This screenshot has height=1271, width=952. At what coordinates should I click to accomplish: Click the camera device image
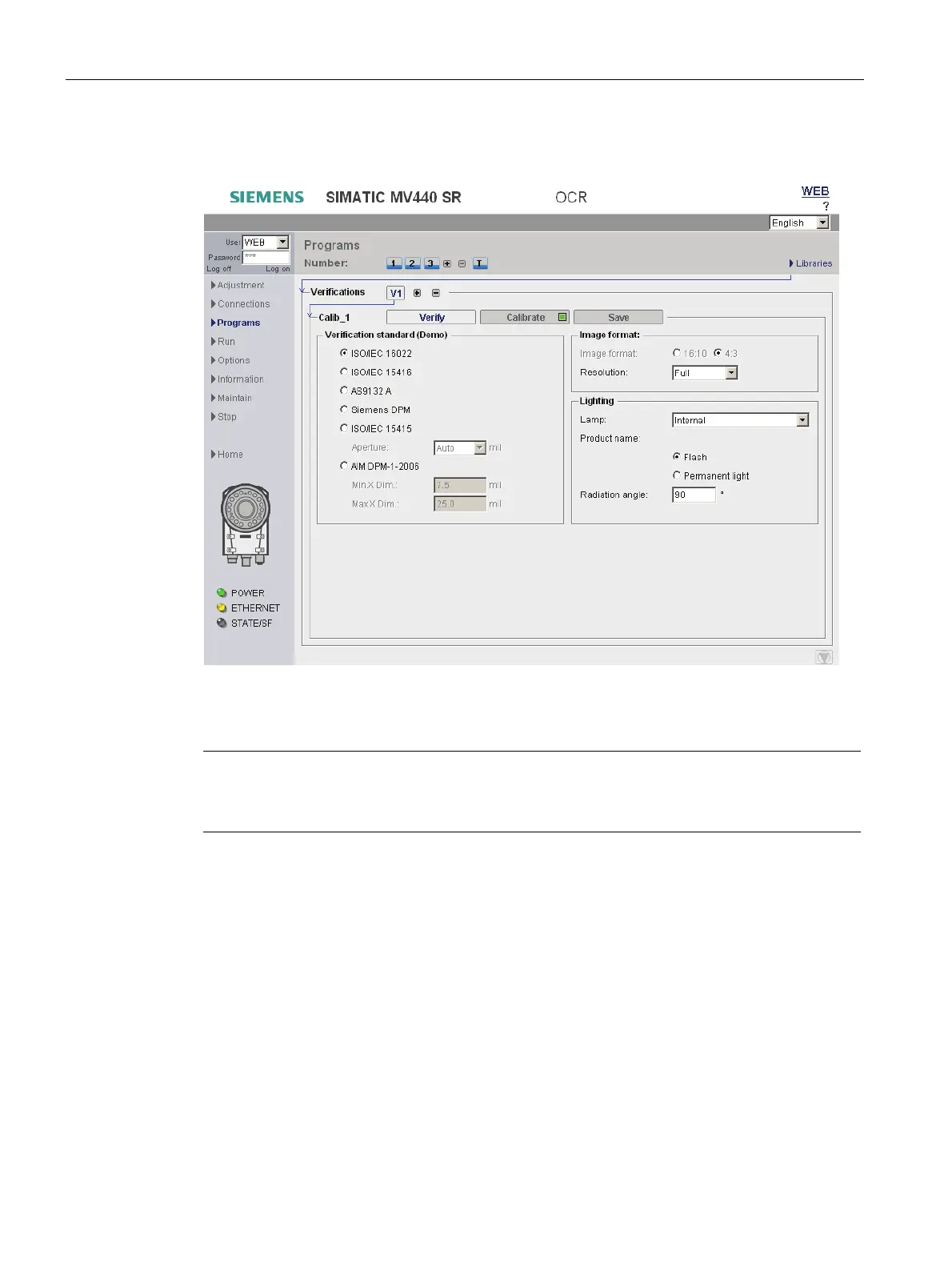click(x=246, y=524)
